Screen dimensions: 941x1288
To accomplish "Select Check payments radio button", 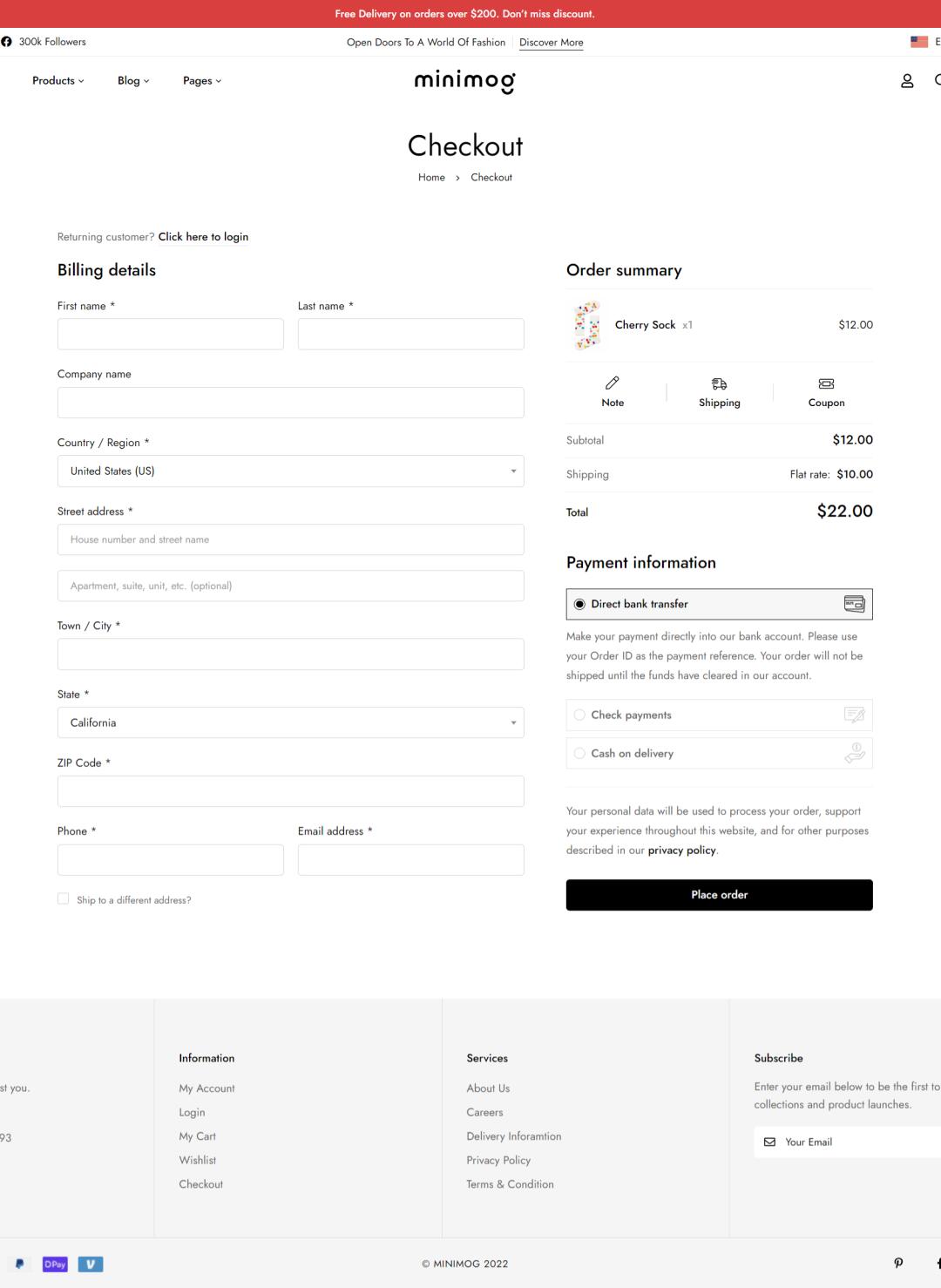I will coord(579,715).
